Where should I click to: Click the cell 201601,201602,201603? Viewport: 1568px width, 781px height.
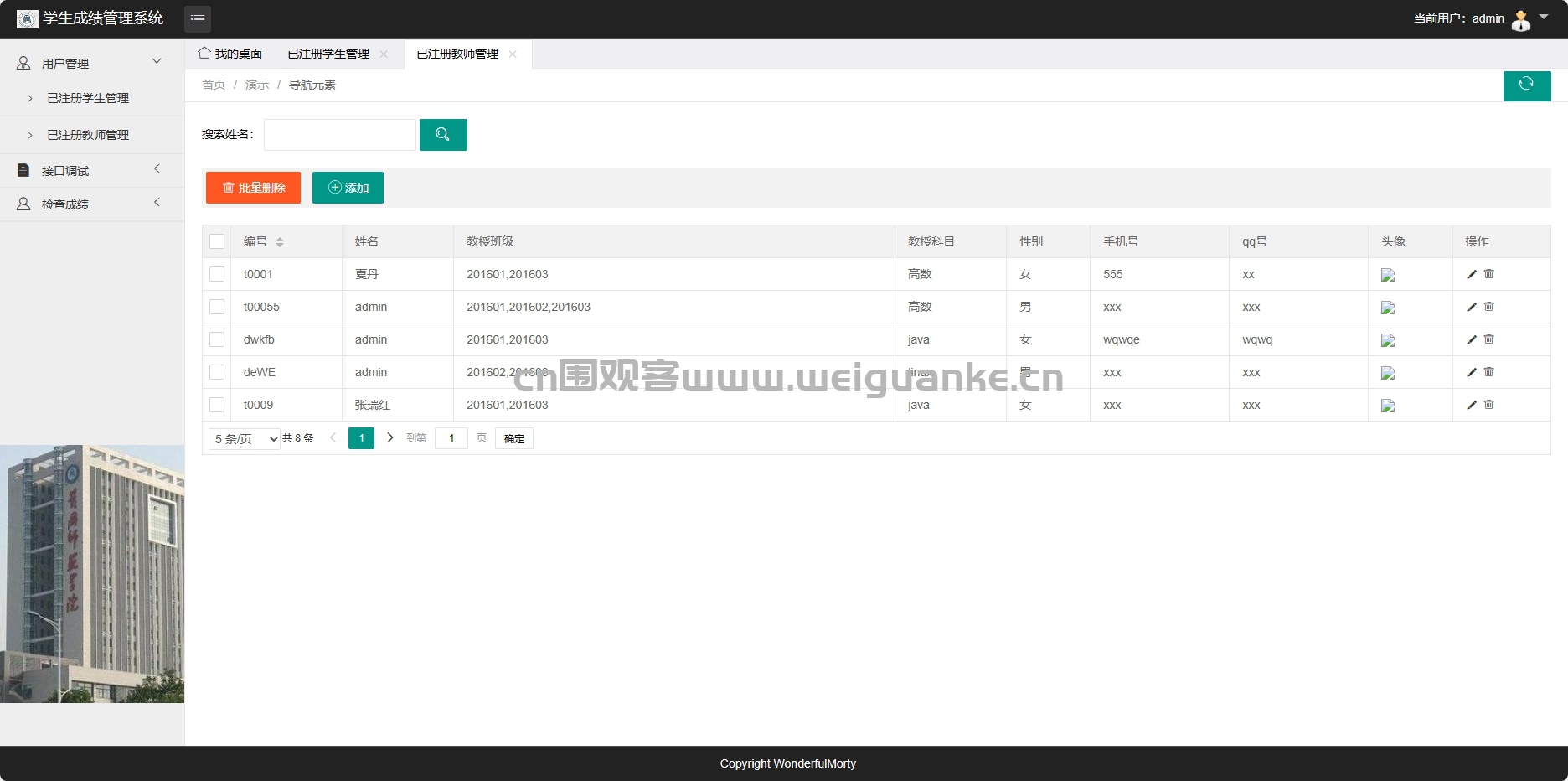pos(529,307)
